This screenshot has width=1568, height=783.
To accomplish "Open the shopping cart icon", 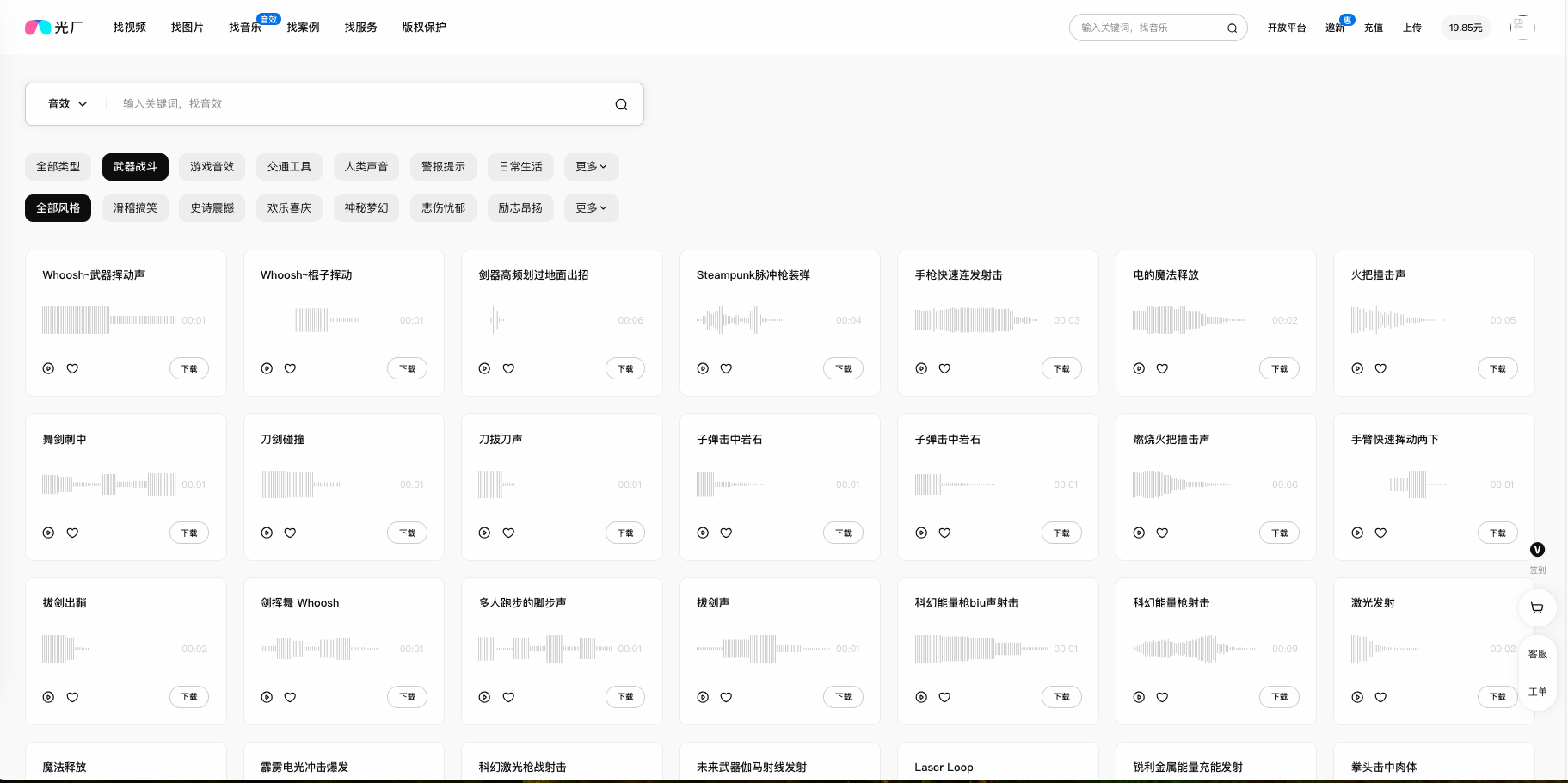I will (1537, 608).
